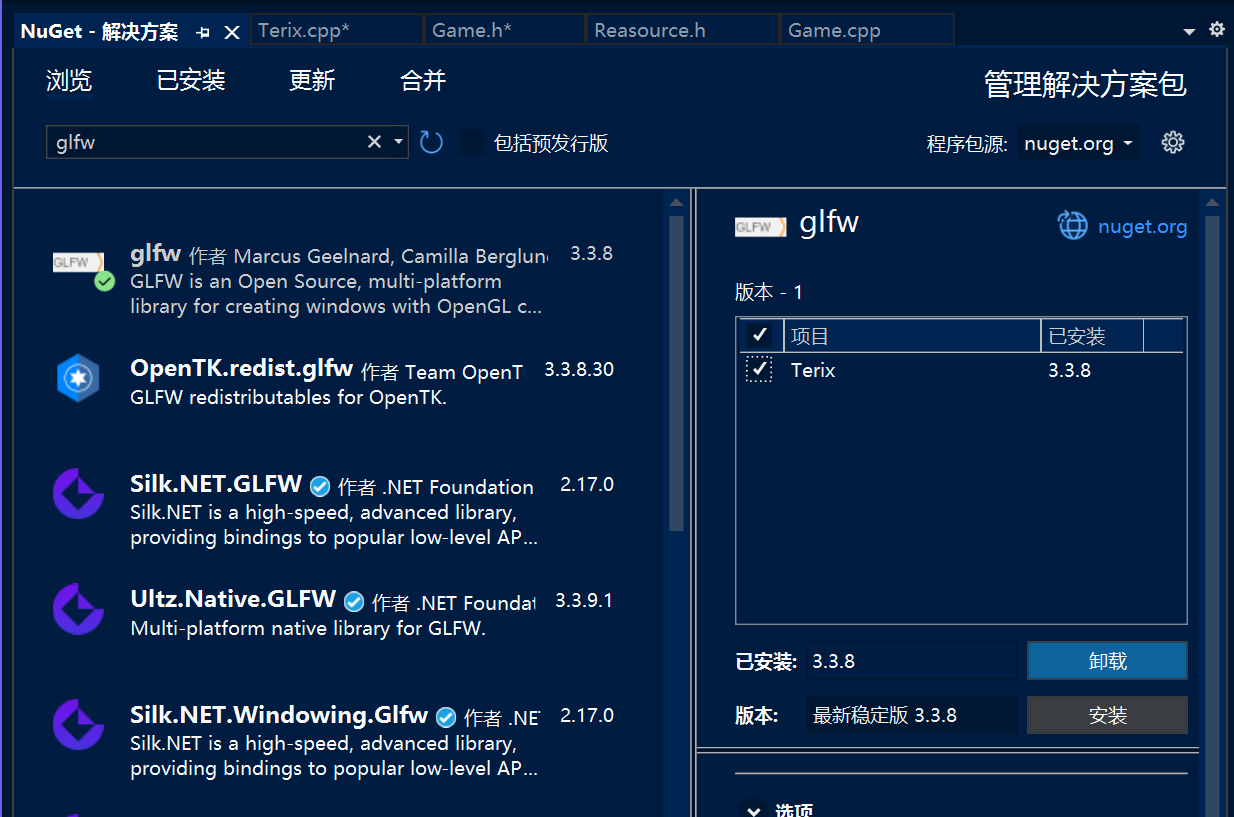
Task: Click the glfw package logo in the list
Action: coord(78,263)
